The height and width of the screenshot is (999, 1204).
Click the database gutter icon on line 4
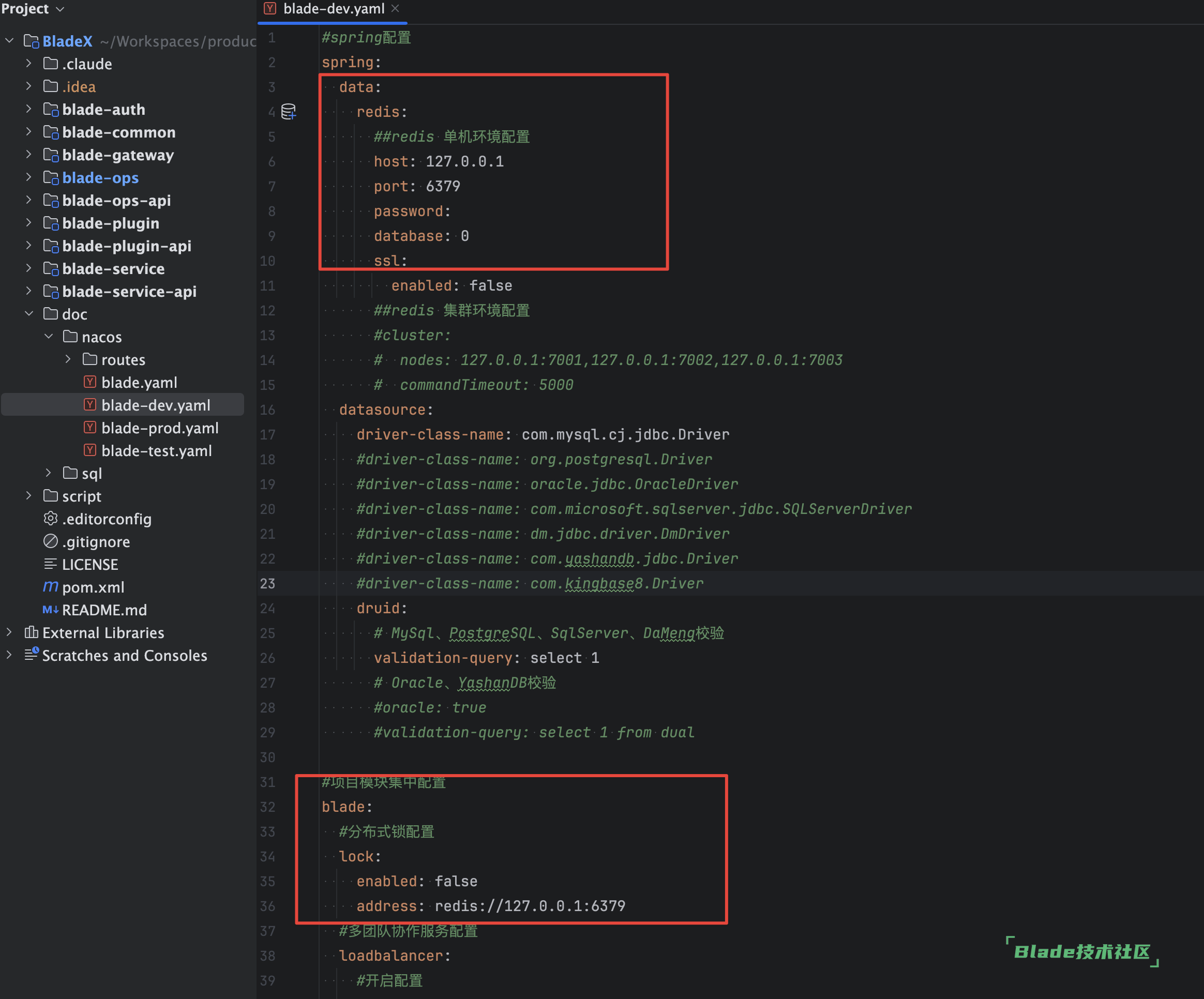coord(289,112)
